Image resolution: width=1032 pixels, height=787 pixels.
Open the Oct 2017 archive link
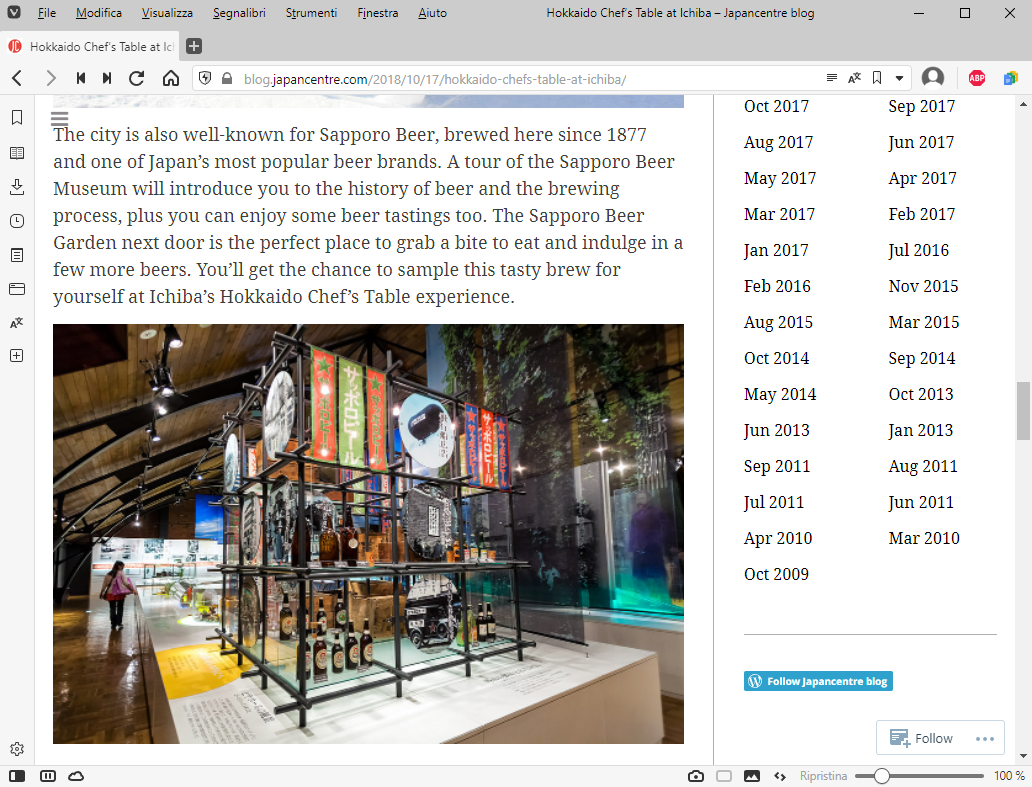(x=777, y=107)
